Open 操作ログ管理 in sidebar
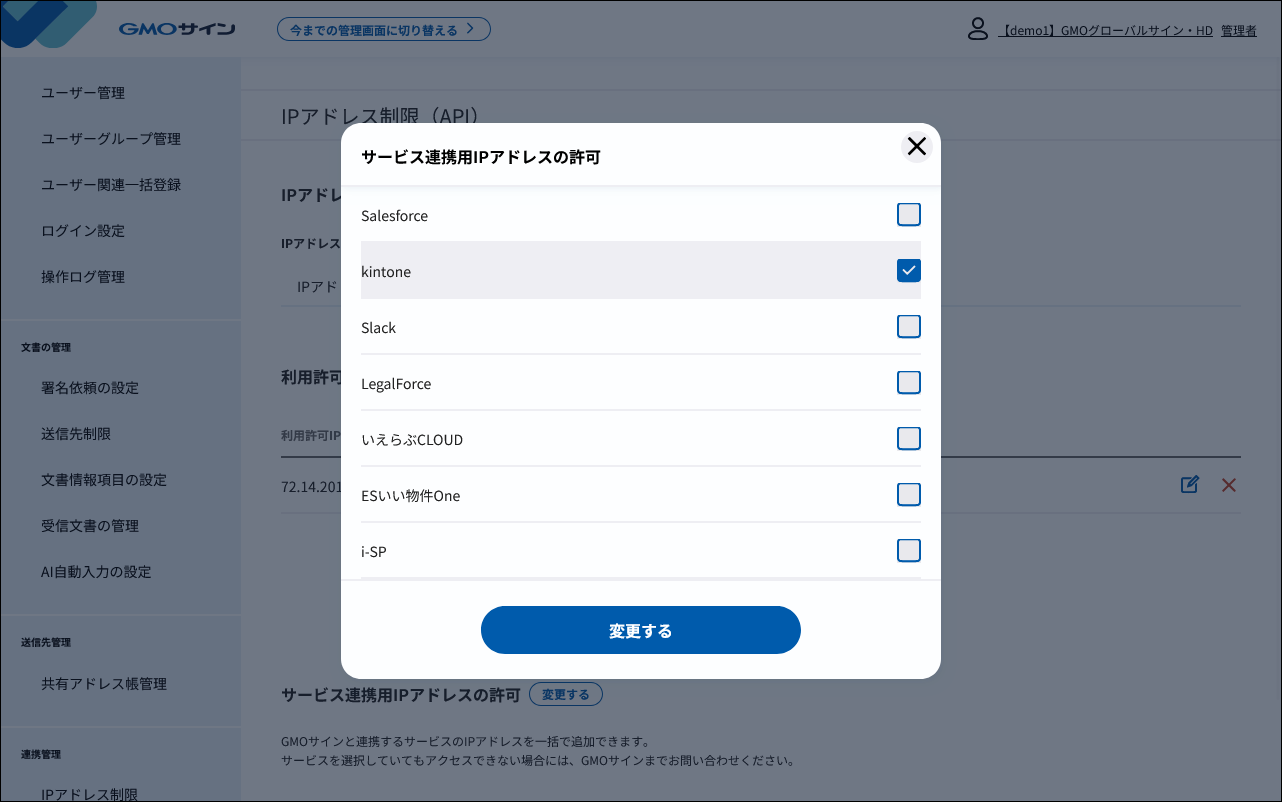Screen dimensions: 1282x802 [x=83, y=277]
